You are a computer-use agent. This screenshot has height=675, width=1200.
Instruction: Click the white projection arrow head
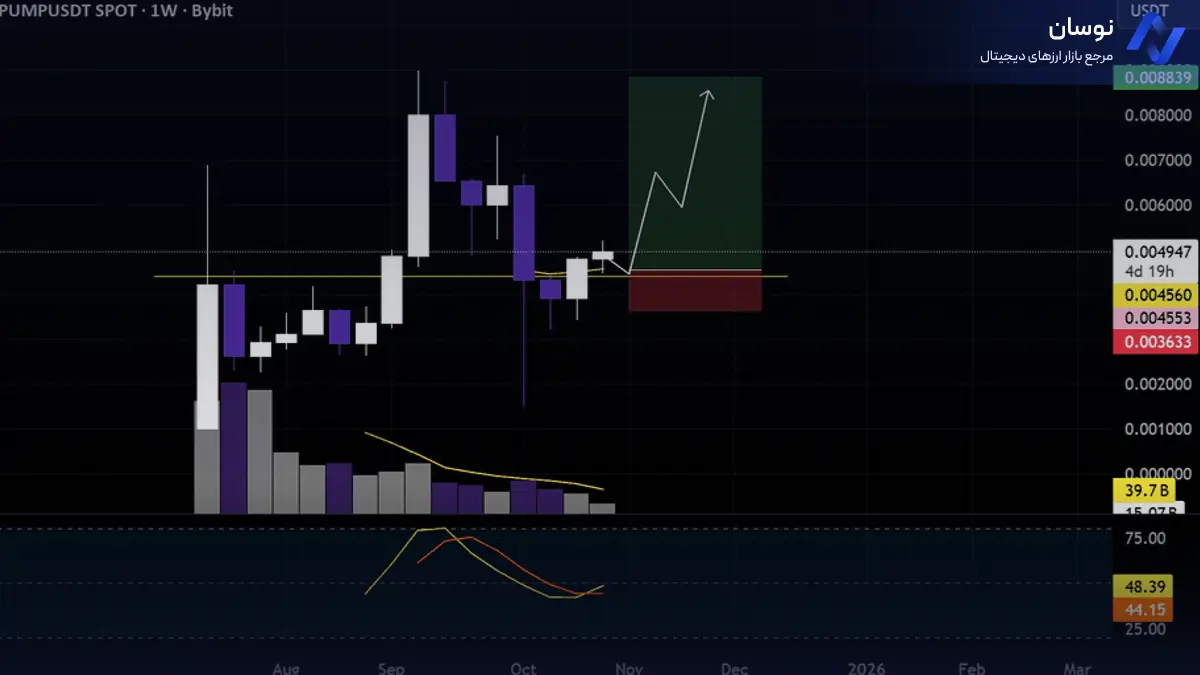(x=707, y=93)
